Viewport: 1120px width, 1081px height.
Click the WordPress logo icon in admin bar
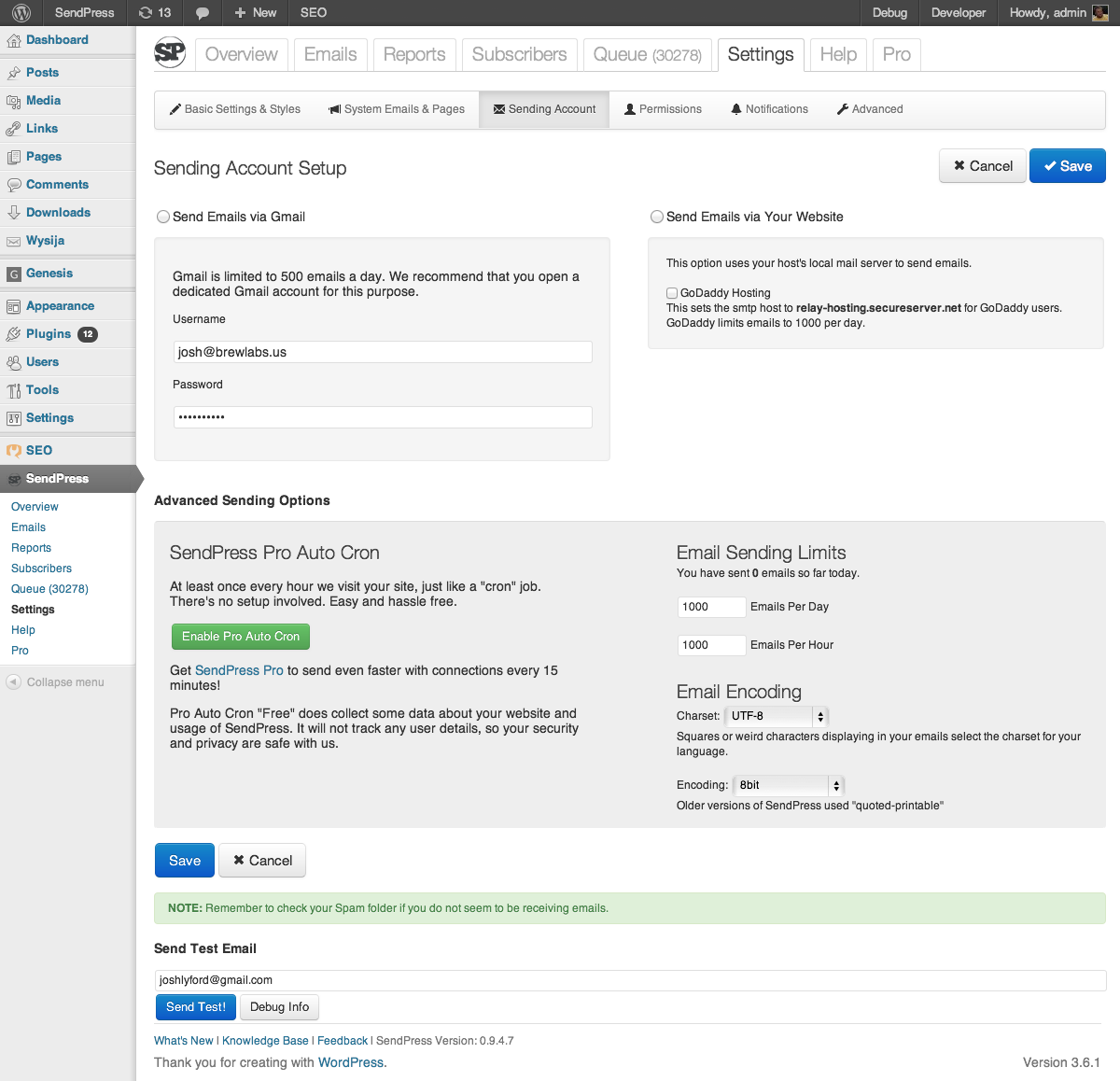[21, 13]
